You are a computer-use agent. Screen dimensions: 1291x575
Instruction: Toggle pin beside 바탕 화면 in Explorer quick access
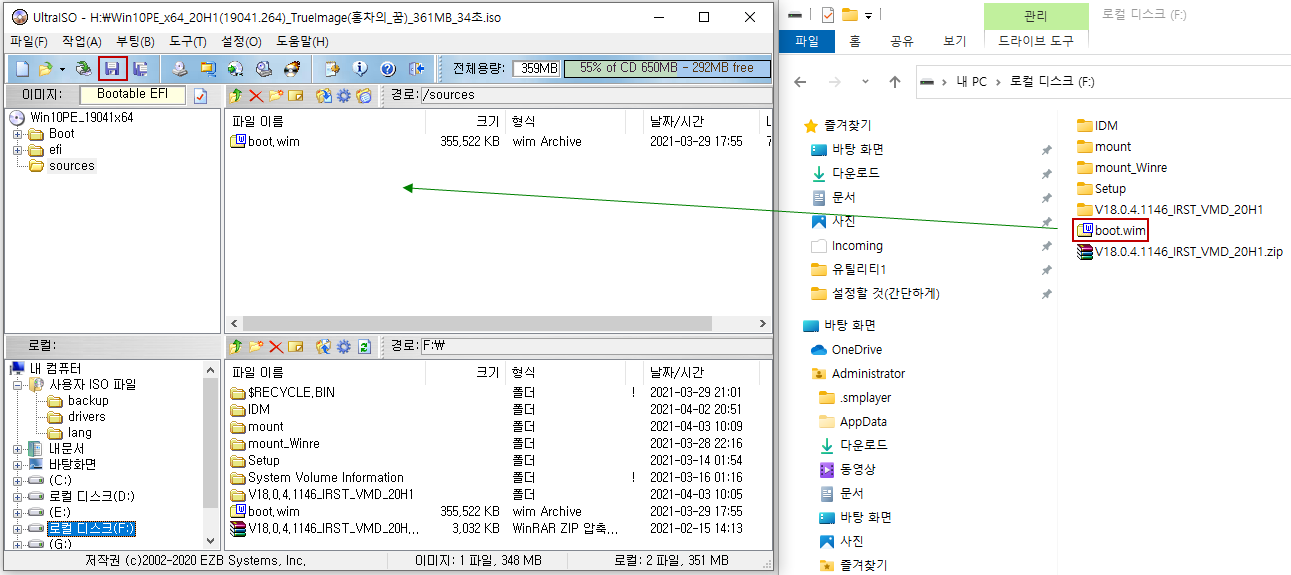tap(1046, 149)
